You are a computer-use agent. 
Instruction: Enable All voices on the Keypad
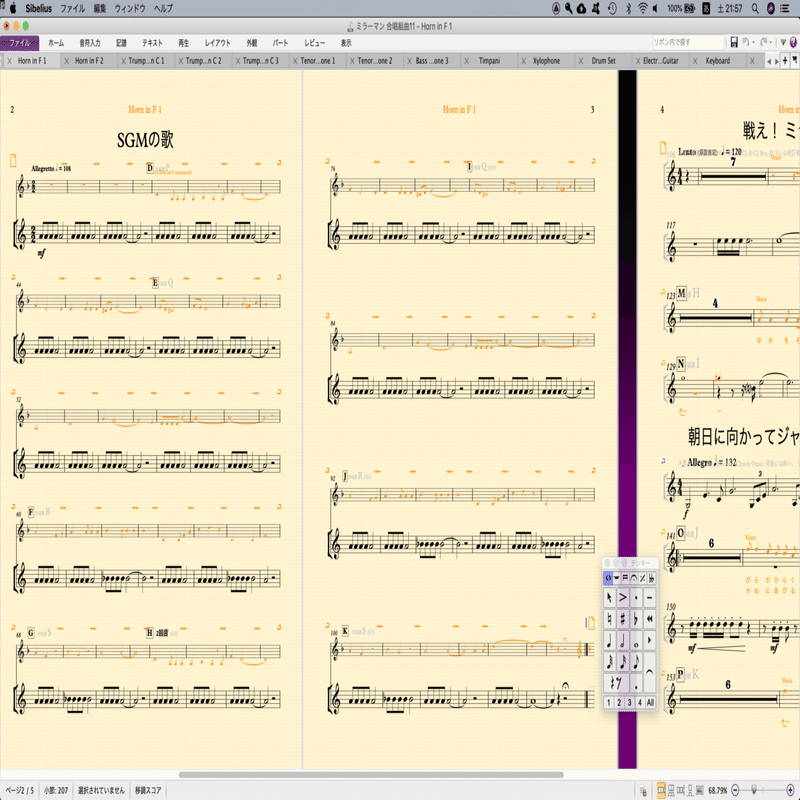click(651, 700)
